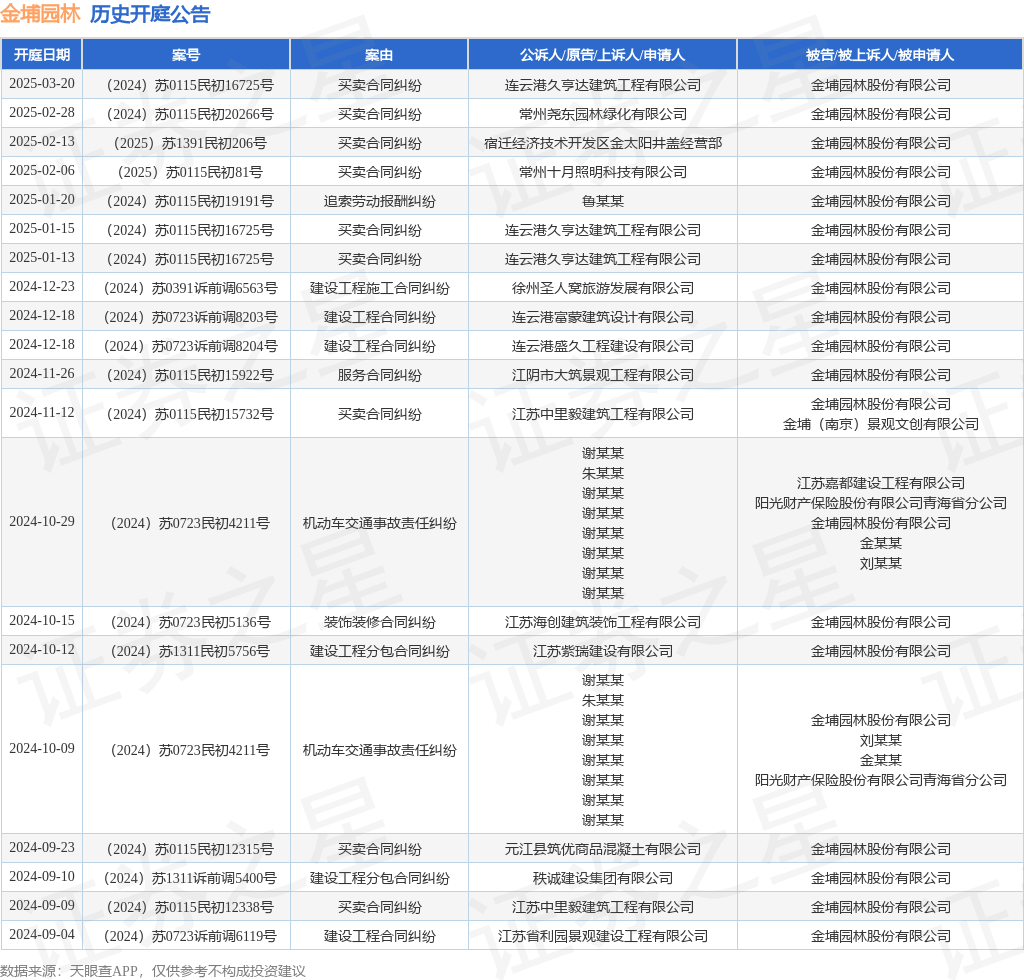Screen dimensions: 1024x980
Task: Select the 被告/被上诉人/被申请人 column header
Action: tap(880, 55)
